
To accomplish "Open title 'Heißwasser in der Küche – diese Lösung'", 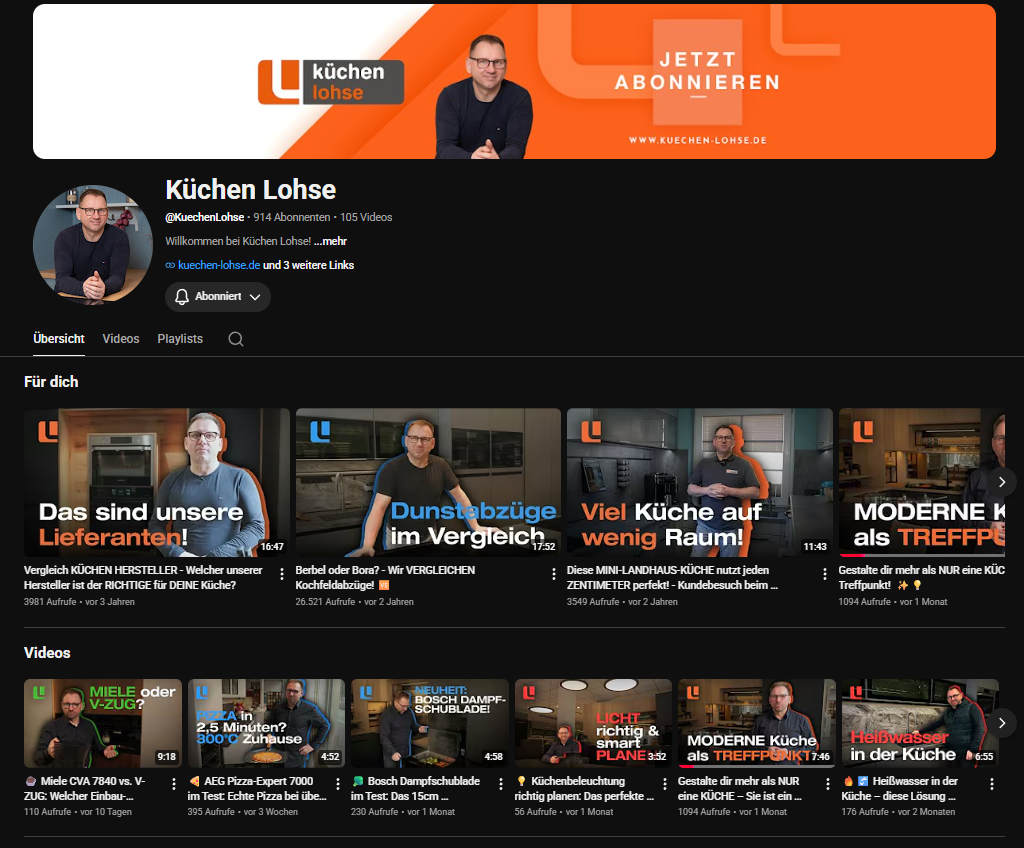I will tap(900, 789).
